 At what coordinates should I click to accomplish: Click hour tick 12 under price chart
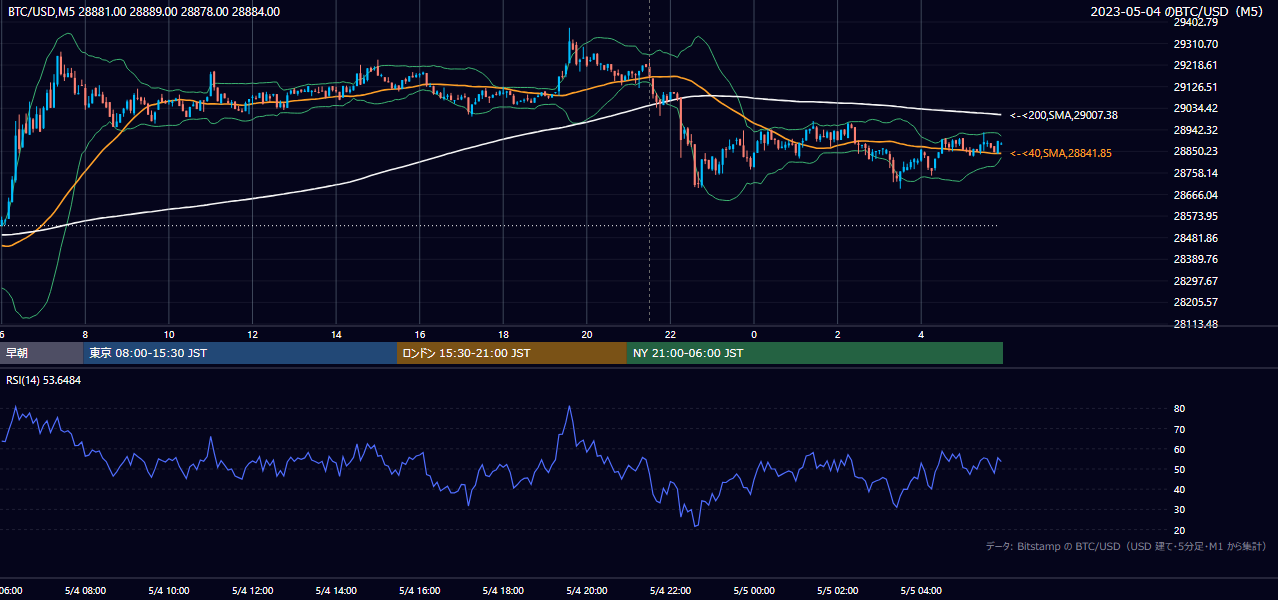252,334
